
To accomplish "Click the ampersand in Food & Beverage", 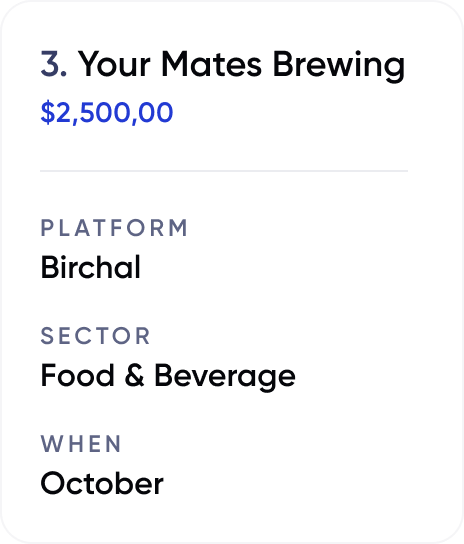I will click(134, 375).
